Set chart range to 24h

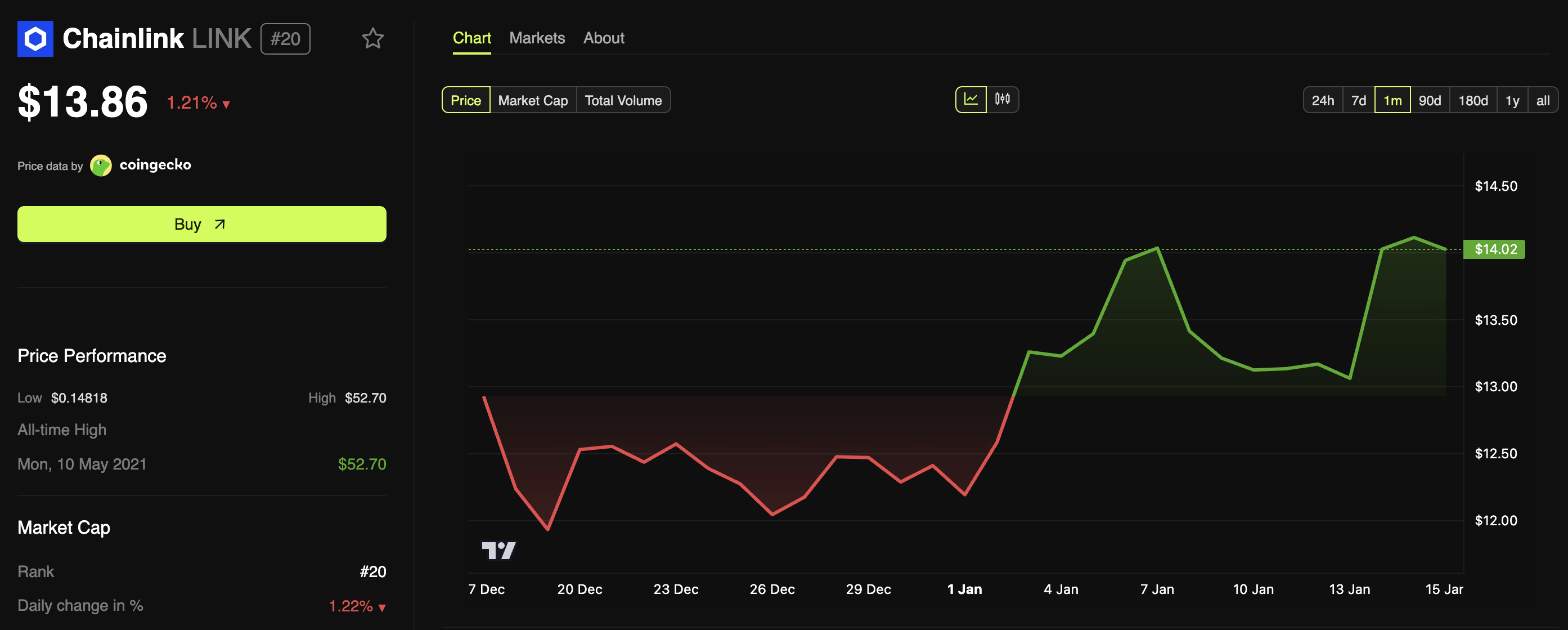(x=1323, y=101)
